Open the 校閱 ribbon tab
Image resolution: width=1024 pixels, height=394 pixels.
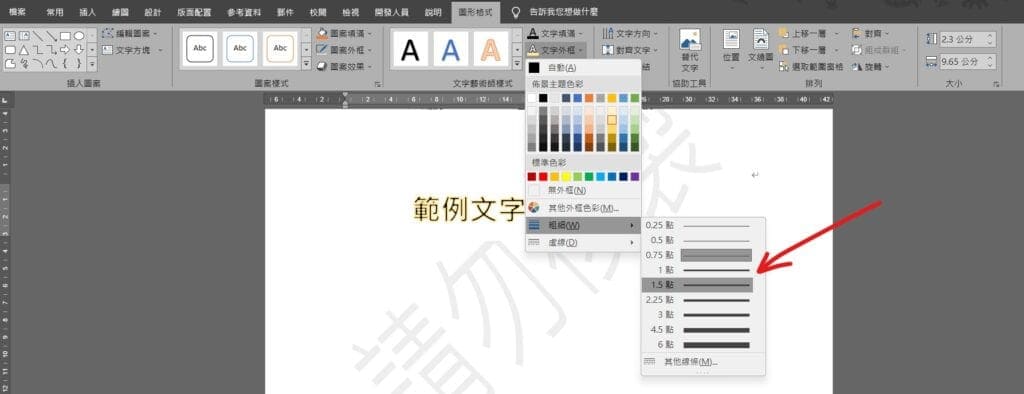coord(318,12)
